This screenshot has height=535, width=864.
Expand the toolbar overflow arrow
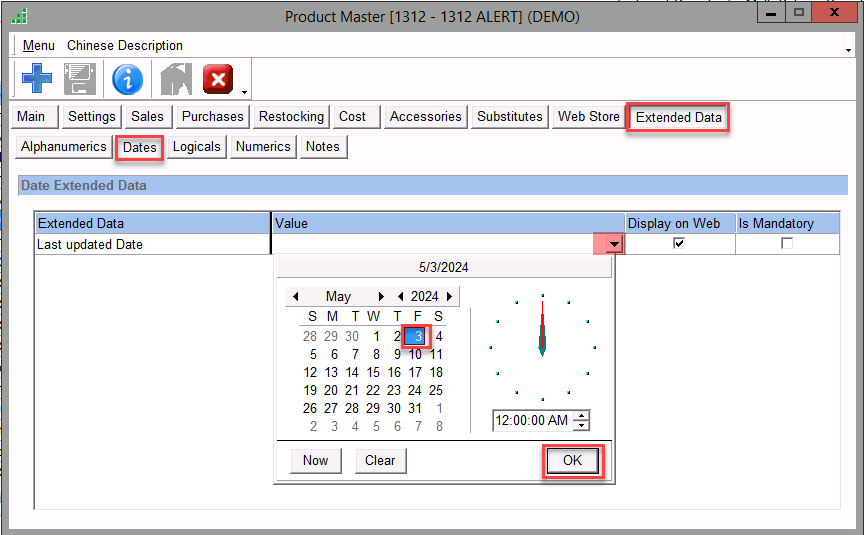(244, 92)
